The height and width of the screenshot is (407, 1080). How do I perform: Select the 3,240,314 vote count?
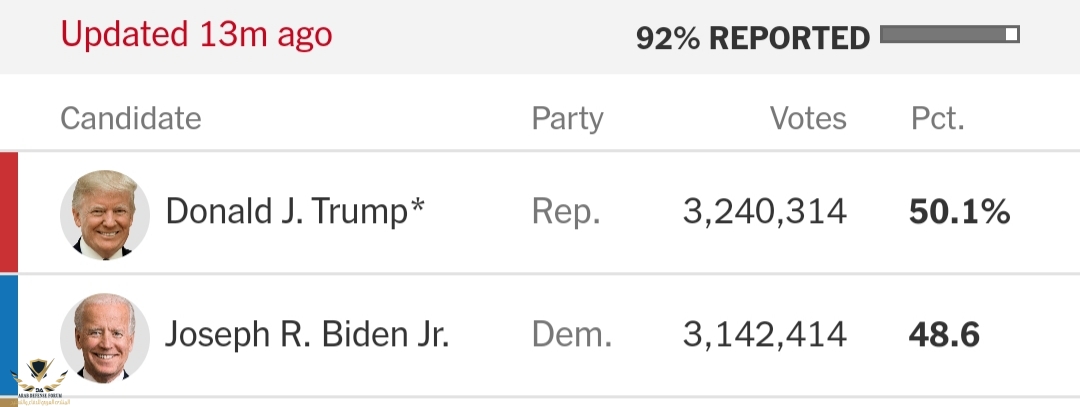pyautogui.click(x=765, y=212)
